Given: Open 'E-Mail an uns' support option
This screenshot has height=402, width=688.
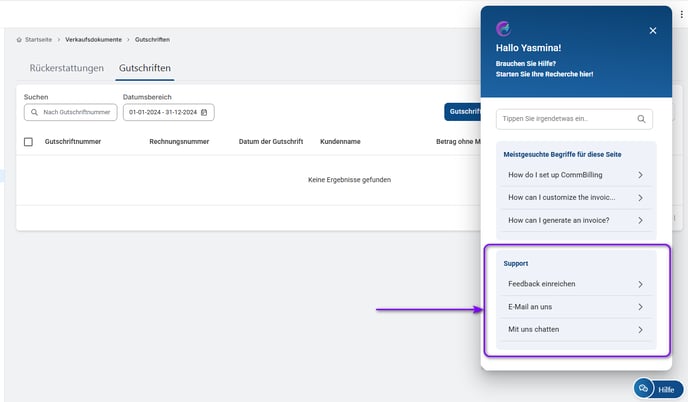Looking at the screenshot, I should click(x=575, y=307).
